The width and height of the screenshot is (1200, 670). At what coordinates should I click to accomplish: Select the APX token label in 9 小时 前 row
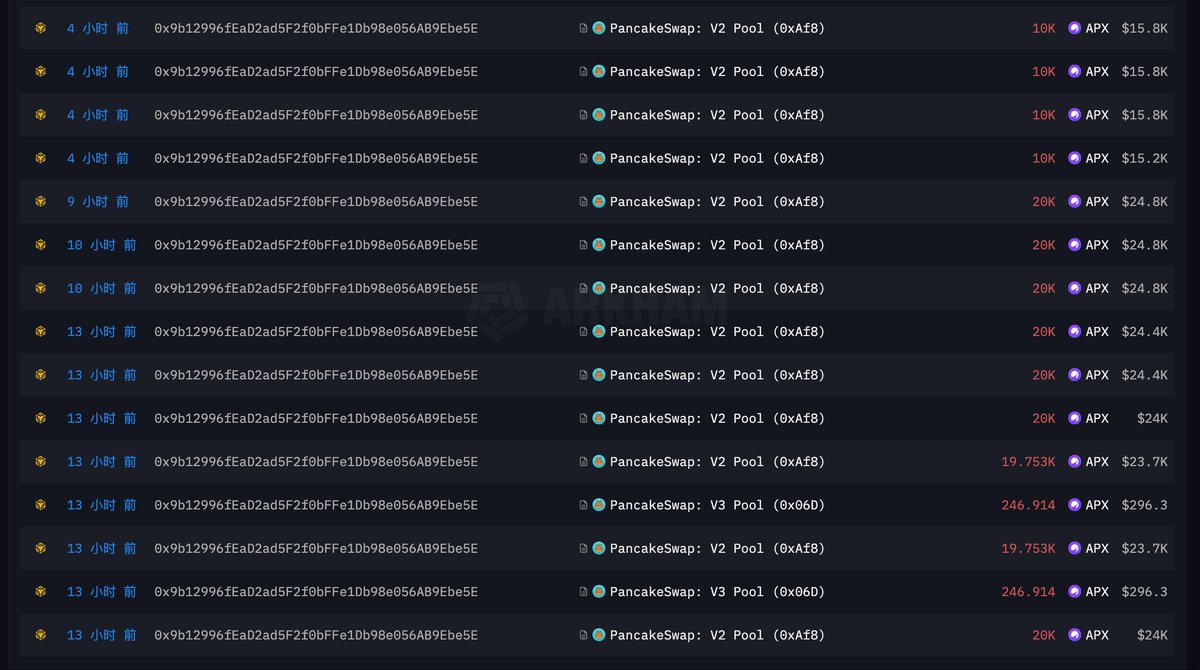1097,202
